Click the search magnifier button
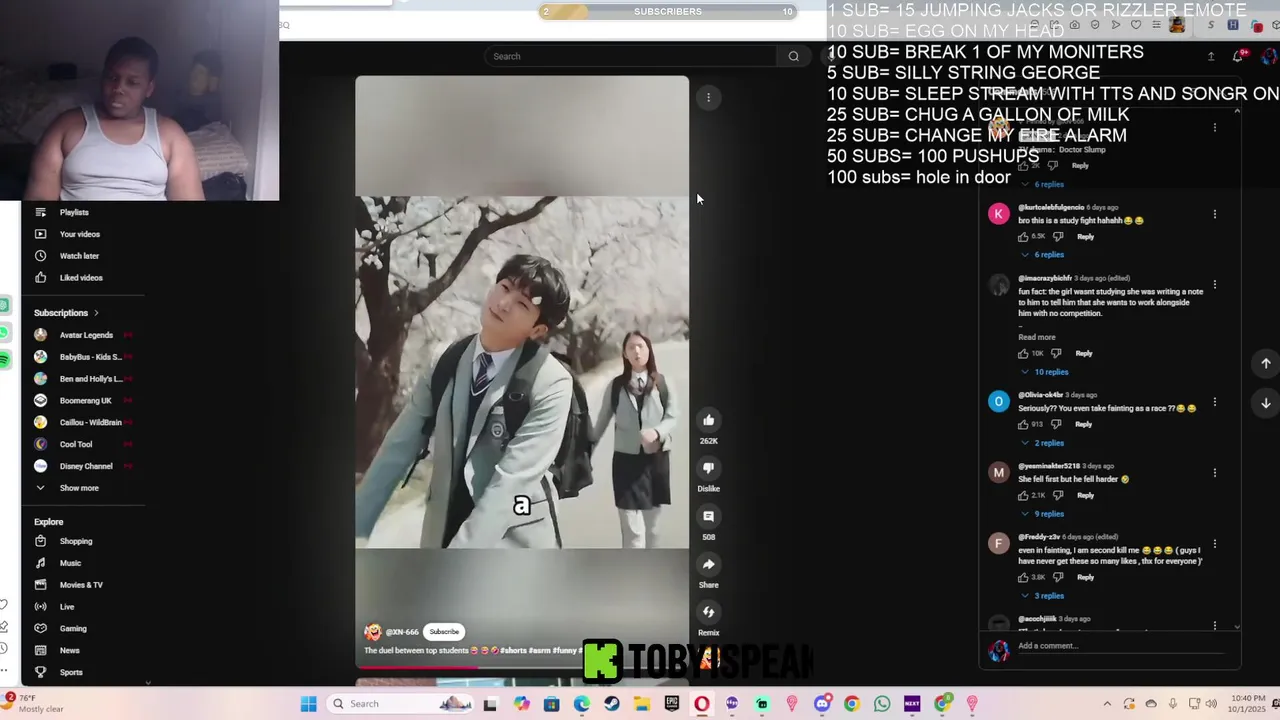This screenshot has width=1280, height=720. [794, 56]
